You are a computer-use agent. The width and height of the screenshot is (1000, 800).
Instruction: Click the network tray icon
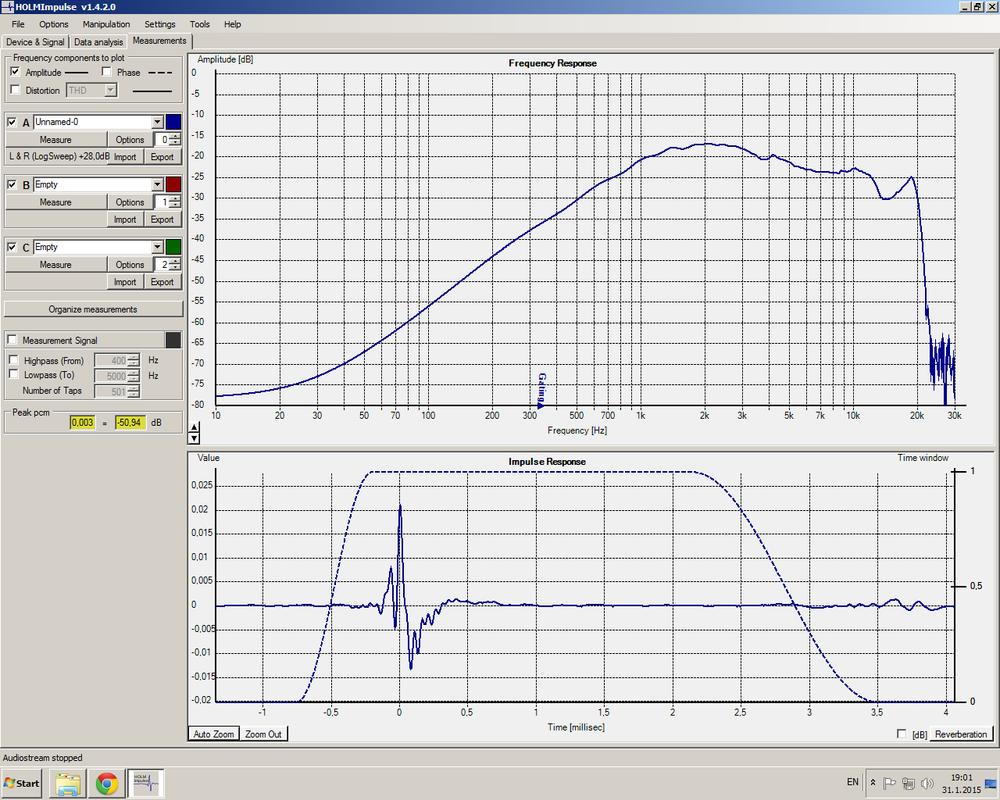[x=908, y=783]
